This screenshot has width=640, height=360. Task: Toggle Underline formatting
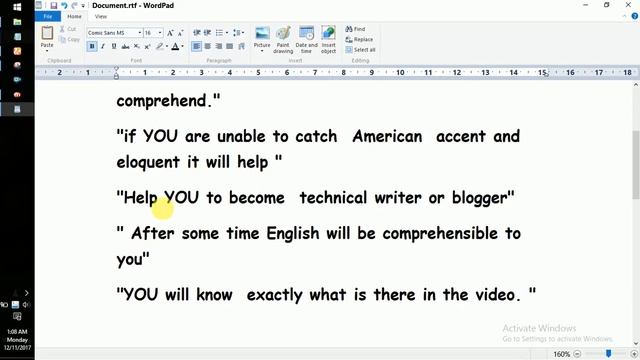click(114, 47)
